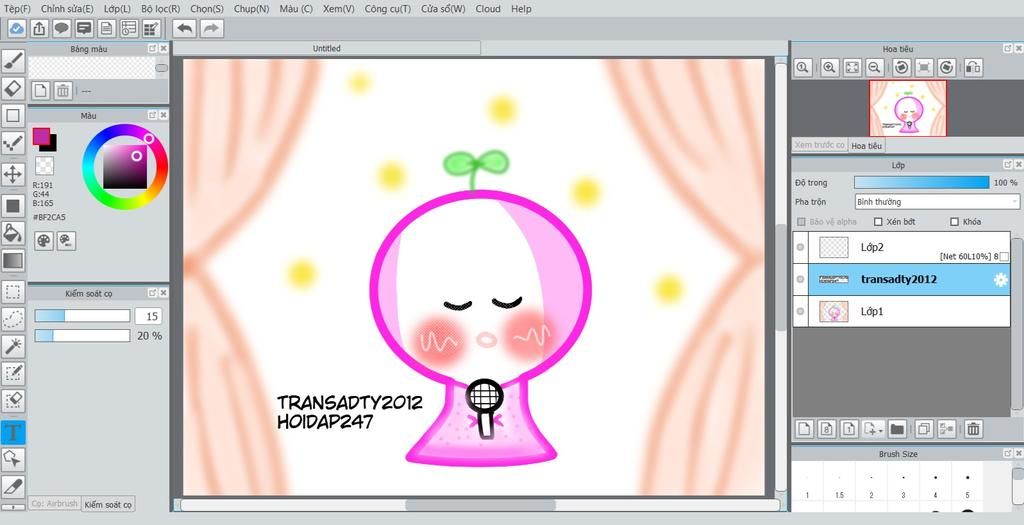The image size is (1024, 525).
Task: Add a new 8-bit layer
Action: tap(827, 429)
